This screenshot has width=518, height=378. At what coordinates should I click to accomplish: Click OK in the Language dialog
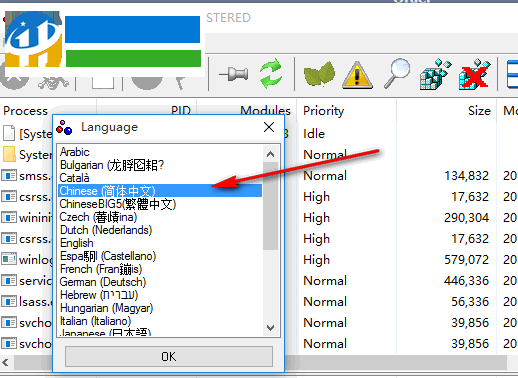coord(169,356)
